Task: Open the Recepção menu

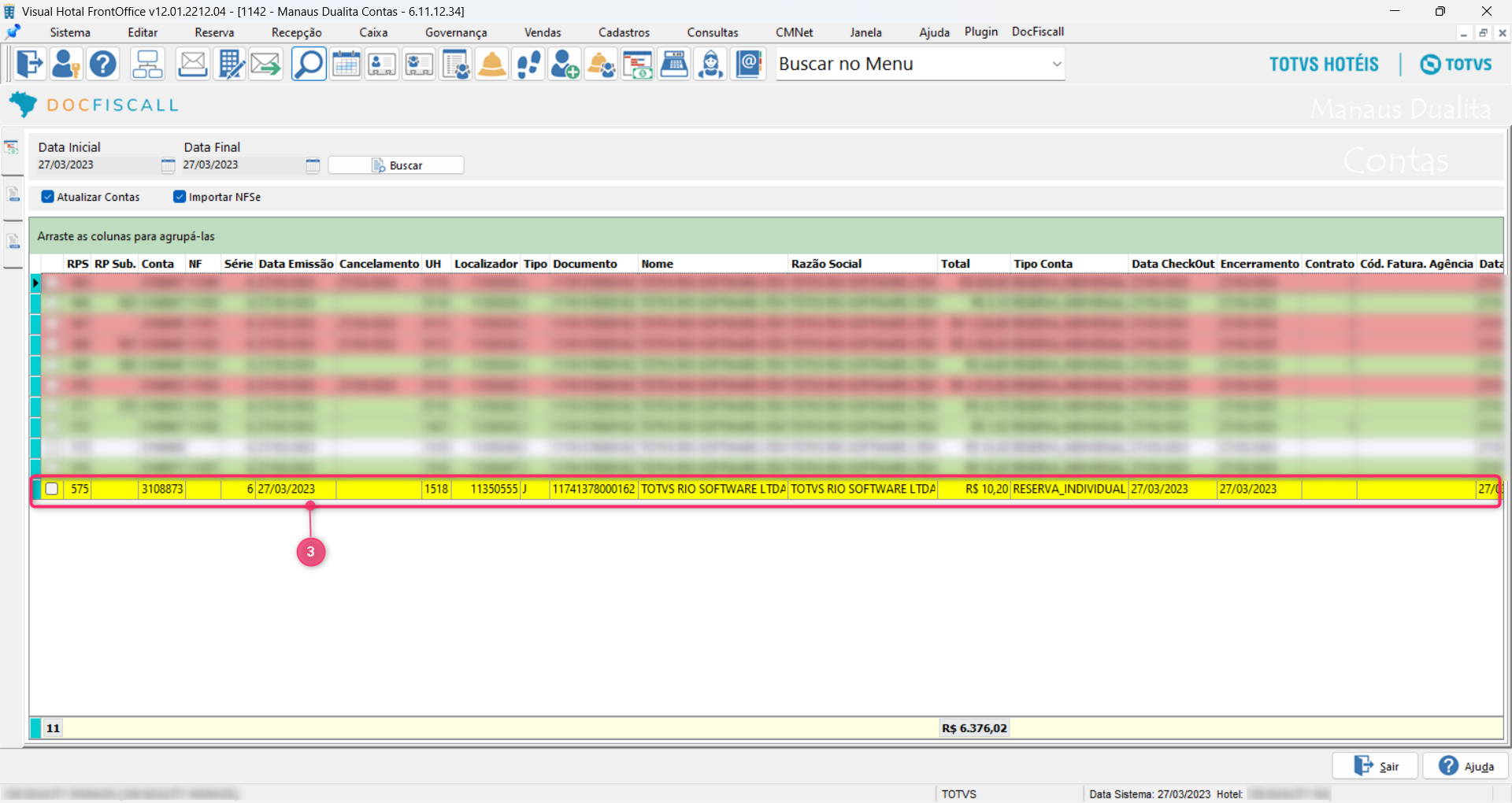Action: pos(297,32)
